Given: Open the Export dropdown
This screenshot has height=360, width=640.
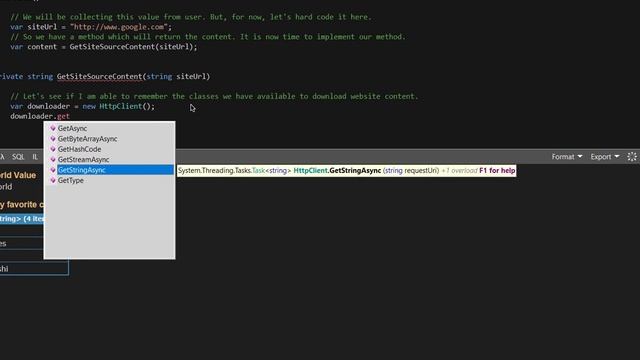Looking at the screenshot, I should 604,157.
